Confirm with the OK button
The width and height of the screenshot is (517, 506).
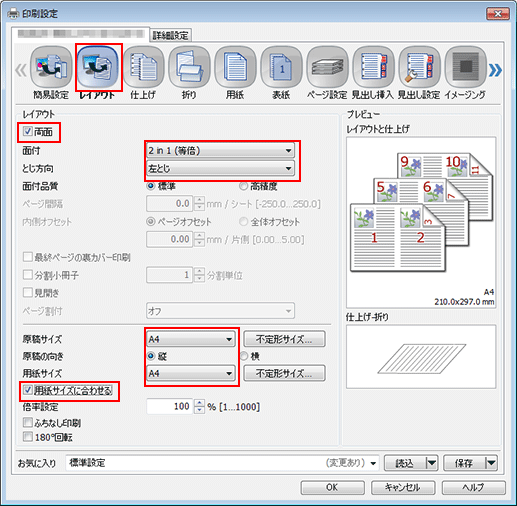click(332, 487)
